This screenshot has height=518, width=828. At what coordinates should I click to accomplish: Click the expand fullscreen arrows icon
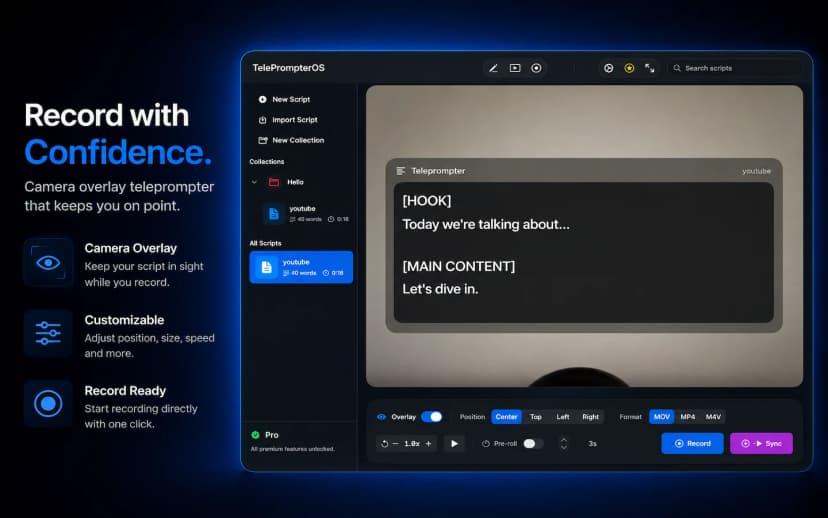(650, 68)
